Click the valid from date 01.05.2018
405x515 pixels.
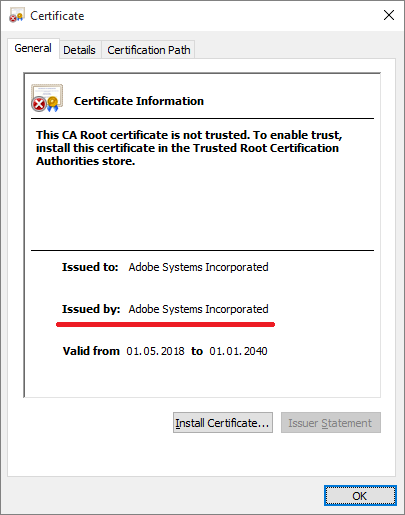(x=155, y=351)
